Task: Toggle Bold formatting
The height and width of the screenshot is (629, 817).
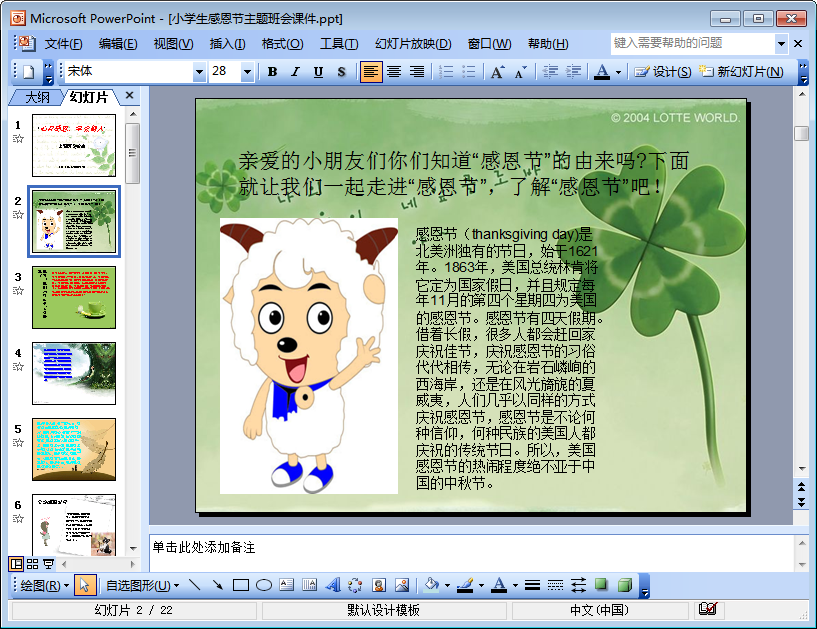Action: coord(272,72)
